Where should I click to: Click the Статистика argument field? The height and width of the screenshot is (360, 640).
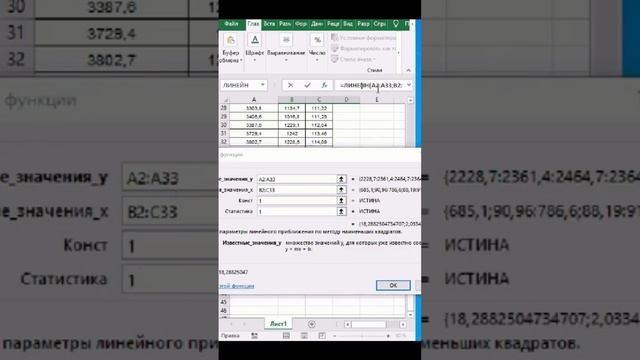(297, 211)
